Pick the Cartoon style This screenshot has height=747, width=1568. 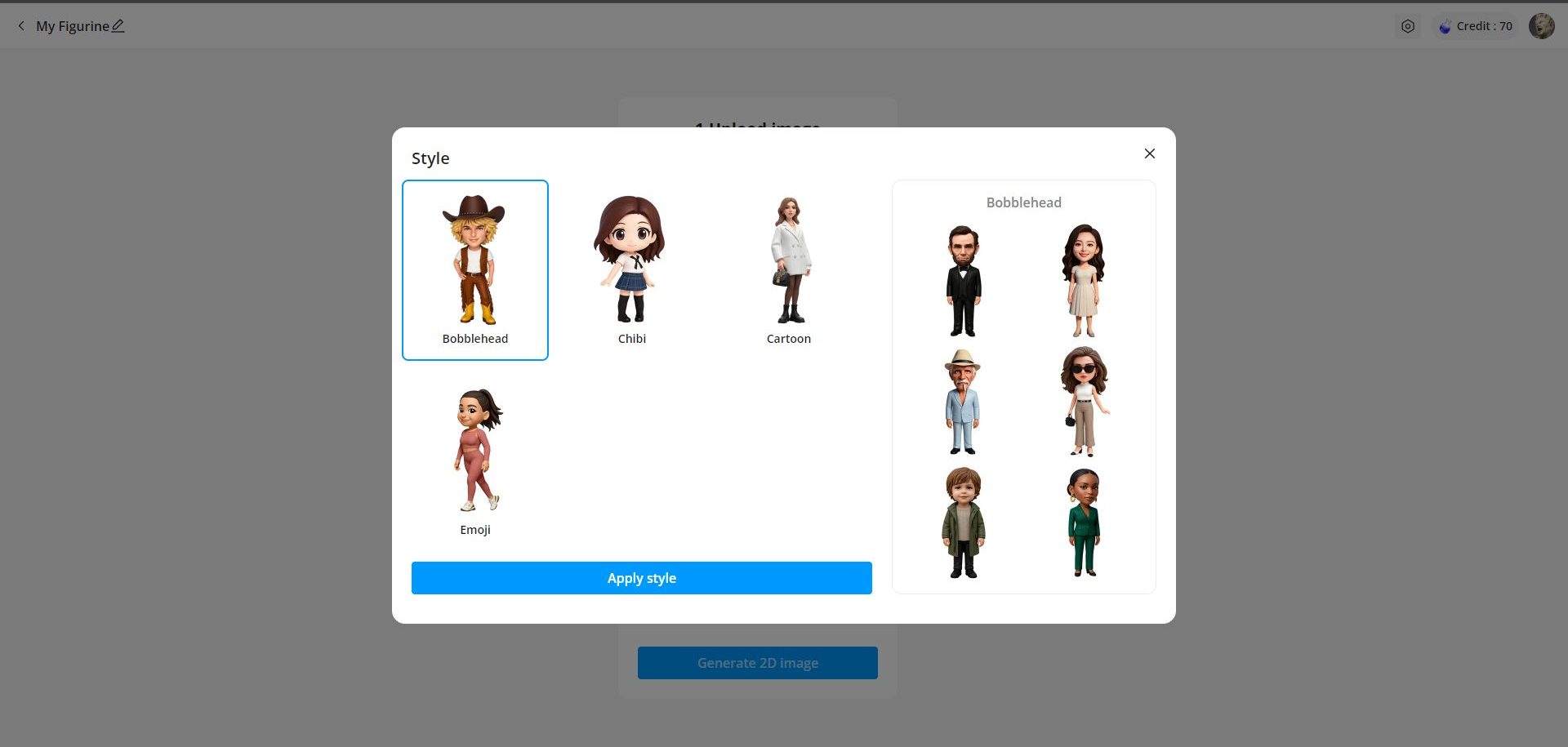788,269
